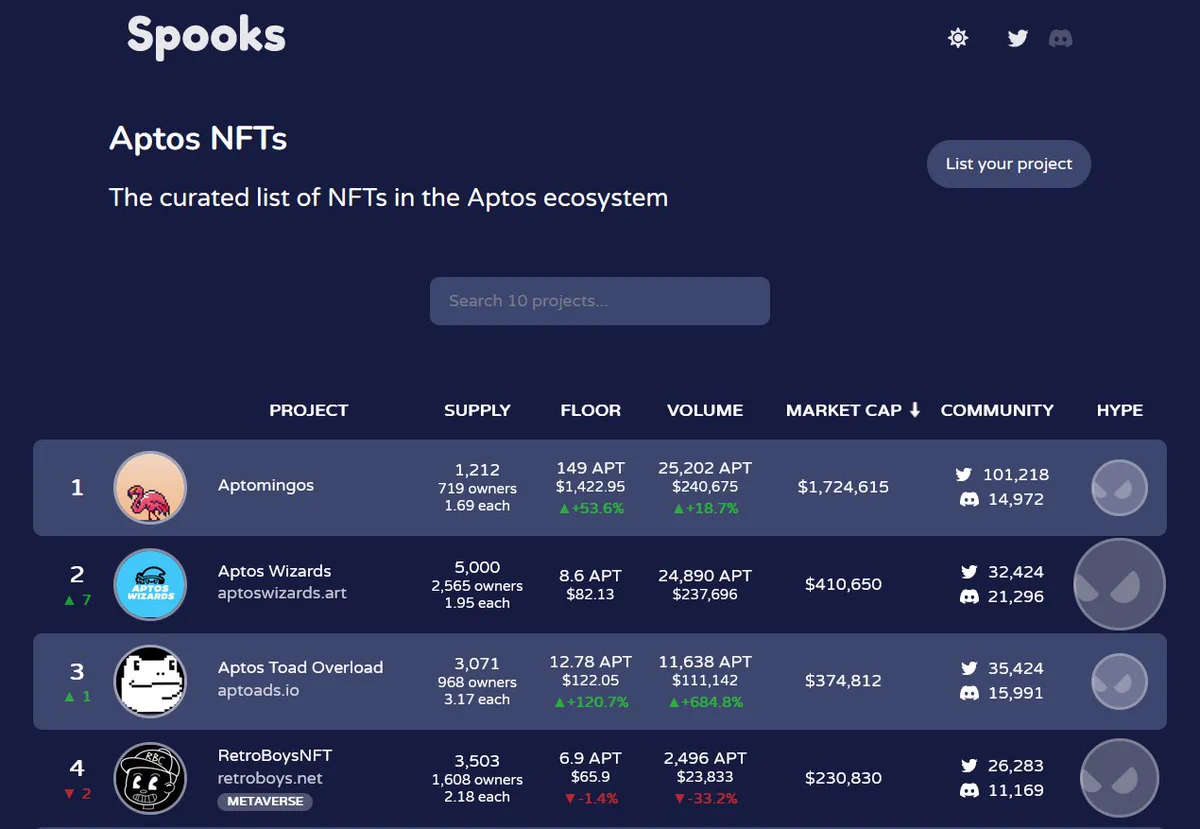Screen dimensions: 1200x829
Task: Click the METAVERSE tag on RetroBoysNFT
Action: click(x=265, y=802)
